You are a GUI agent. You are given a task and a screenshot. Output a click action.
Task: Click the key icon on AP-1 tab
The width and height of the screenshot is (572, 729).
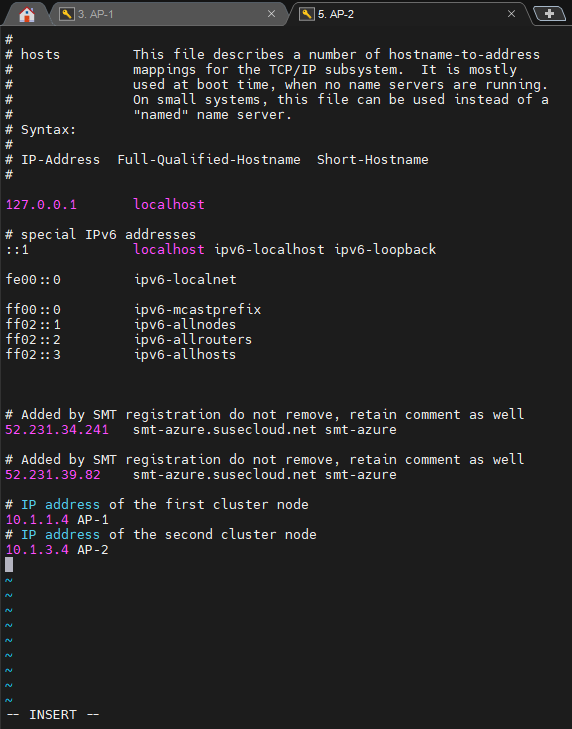click(67, 13)
